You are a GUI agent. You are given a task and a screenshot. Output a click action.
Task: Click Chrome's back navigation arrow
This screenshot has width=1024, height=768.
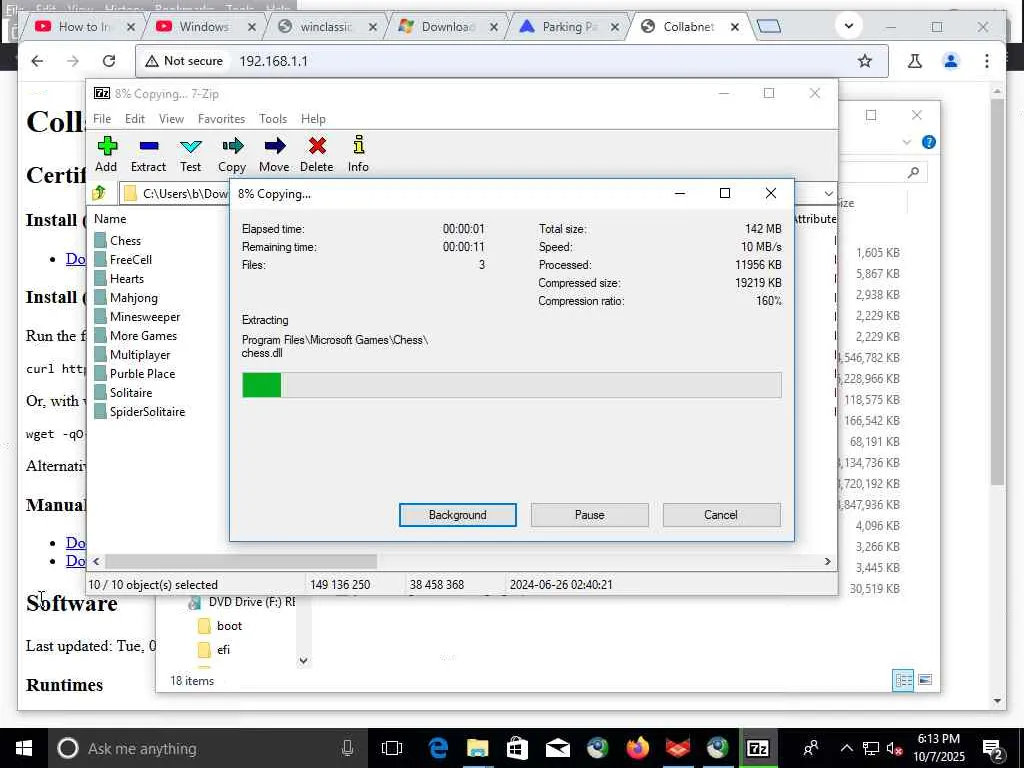coord(37,61)
